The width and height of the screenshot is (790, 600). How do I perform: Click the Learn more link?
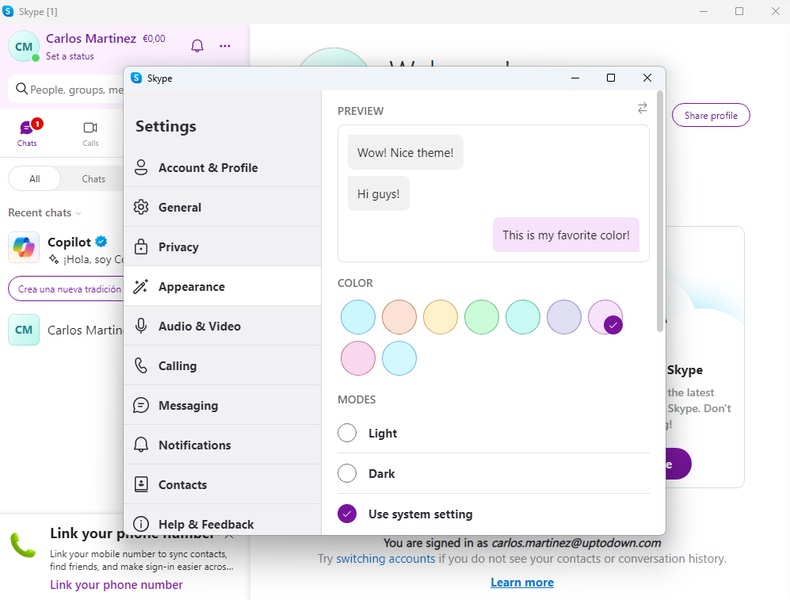(522, 582)
